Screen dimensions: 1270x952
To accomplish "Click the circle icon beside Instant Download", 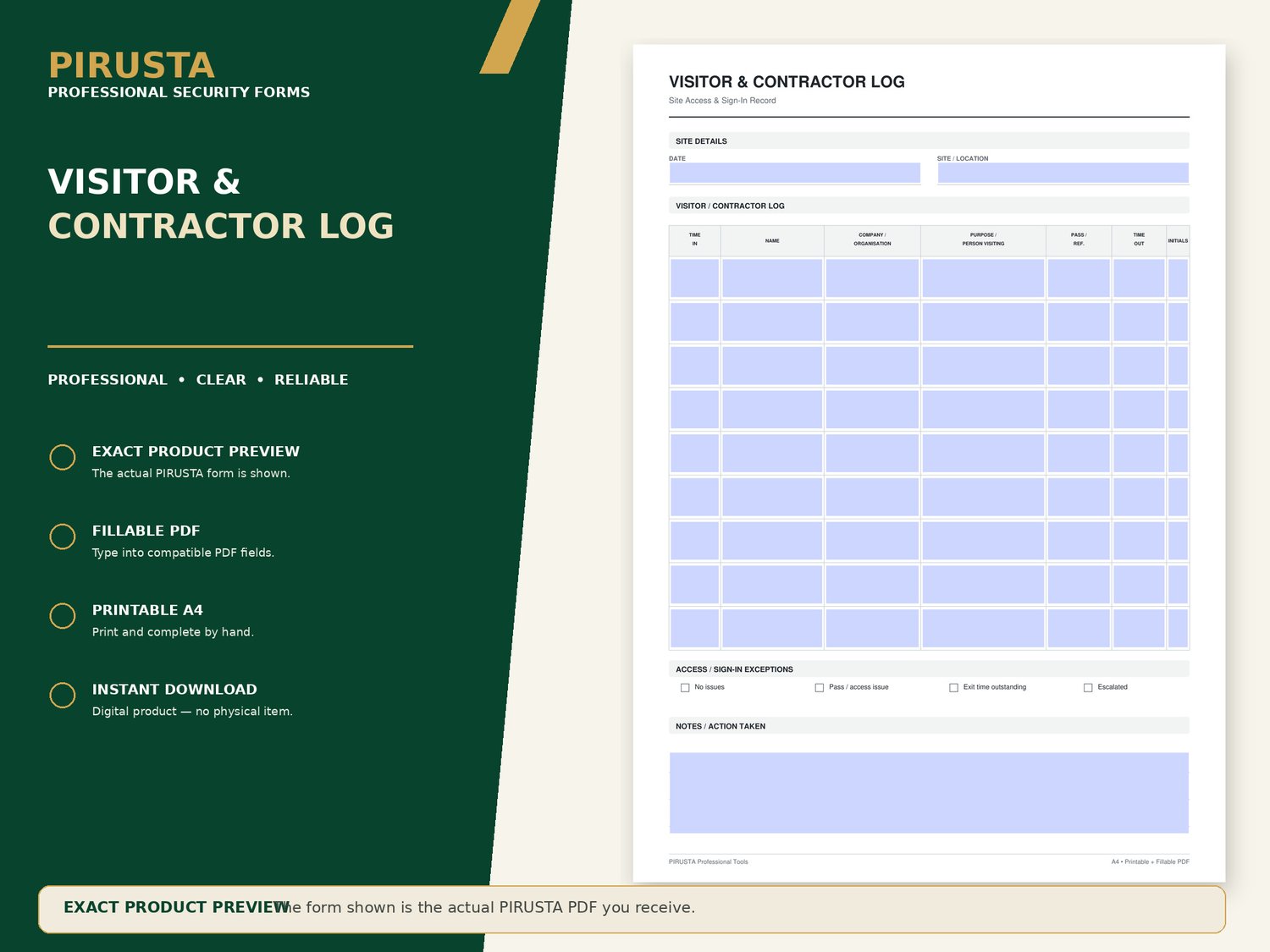I will pyautogui.click(x=63, y=695).
